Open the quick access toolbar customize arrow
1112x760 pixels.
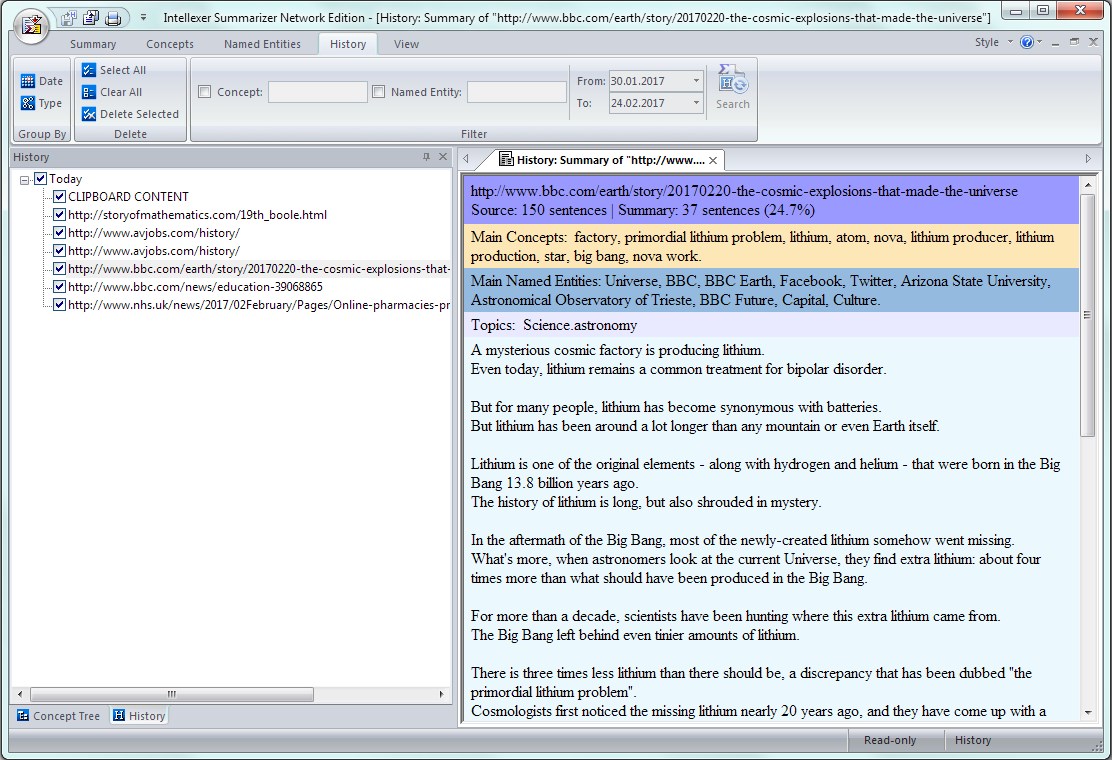coord(143,18)
